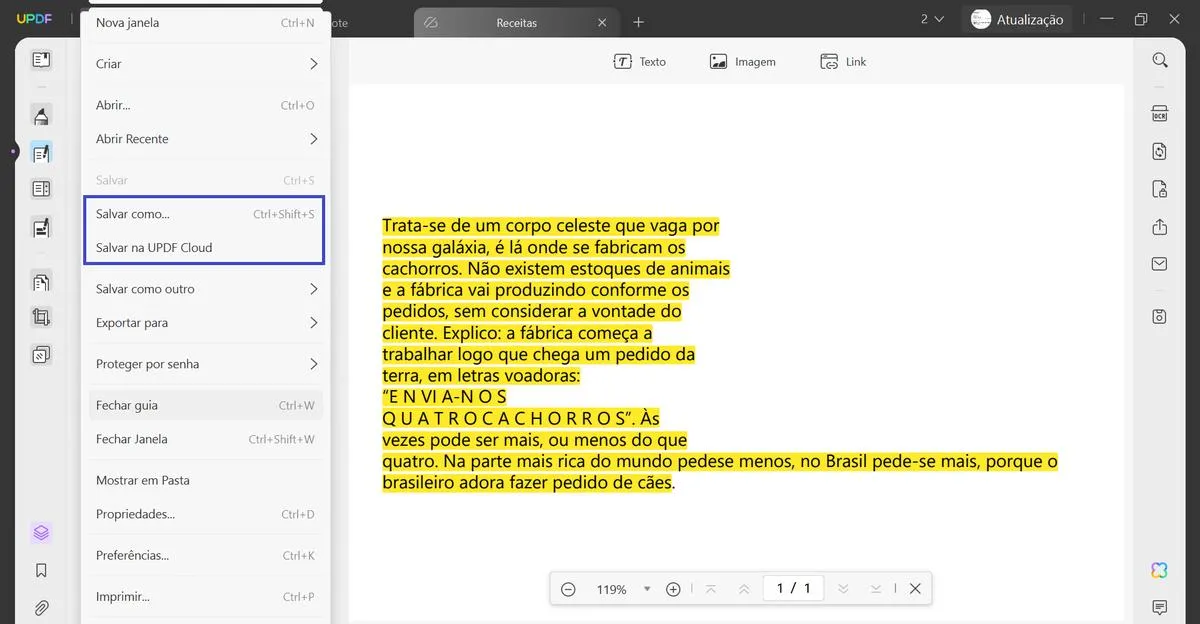Open the zoom percentage dropdown
This screenshot has height=624, width=1200.
coord(646,589)
